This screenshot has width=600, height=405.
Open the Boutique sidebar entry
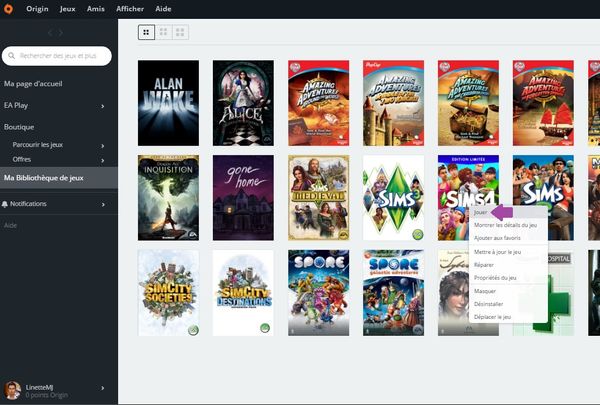coord(19,127)
